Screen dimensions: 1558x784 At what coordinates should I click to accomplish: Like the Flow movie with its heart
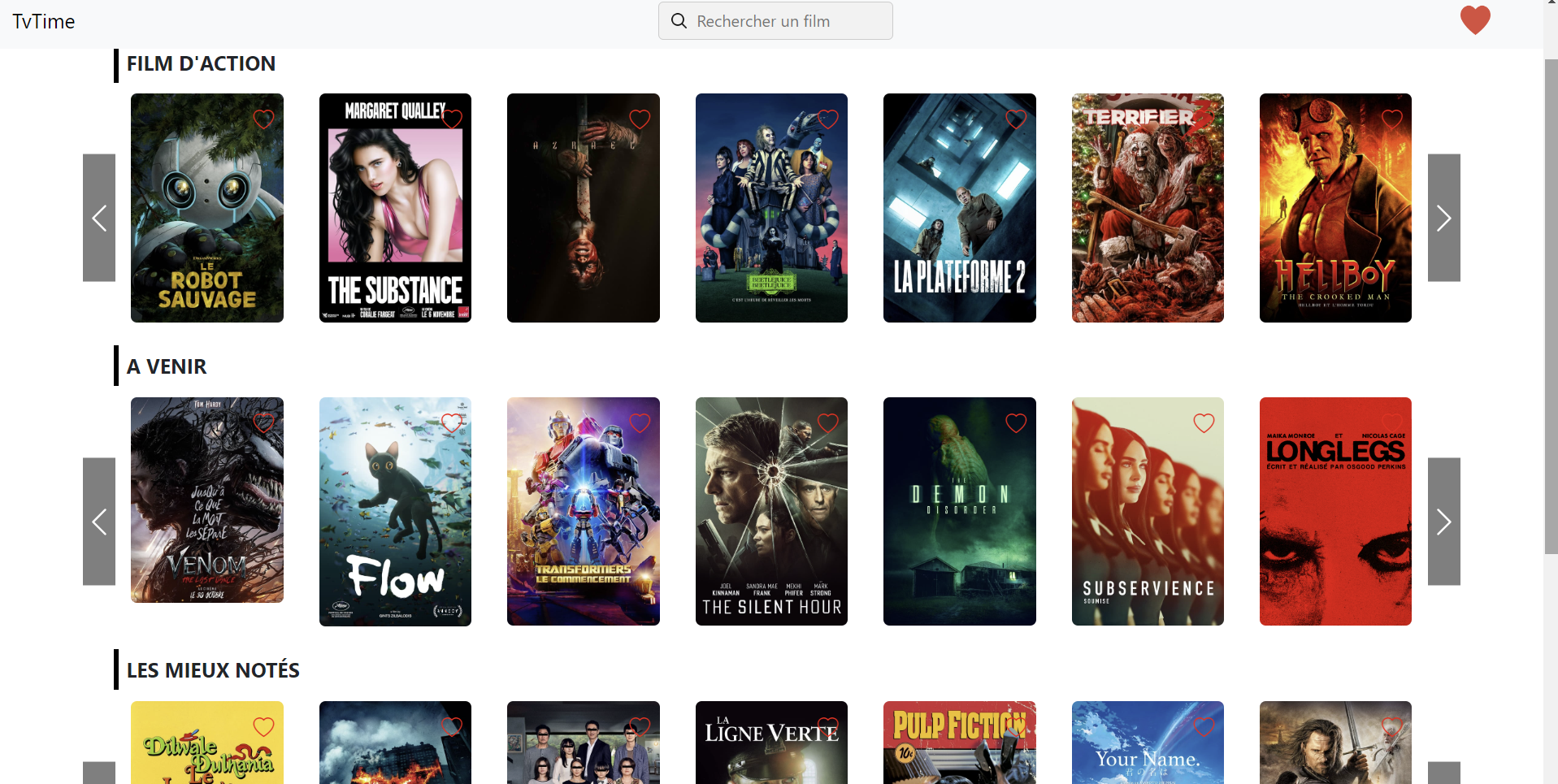point(452,422)
